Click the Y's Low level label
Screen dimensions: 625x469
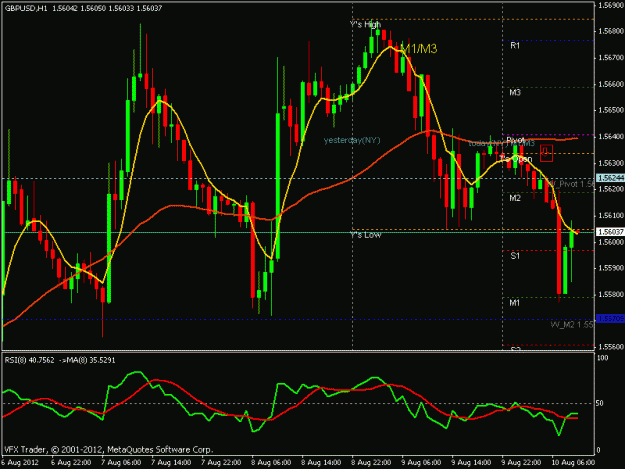366,235
